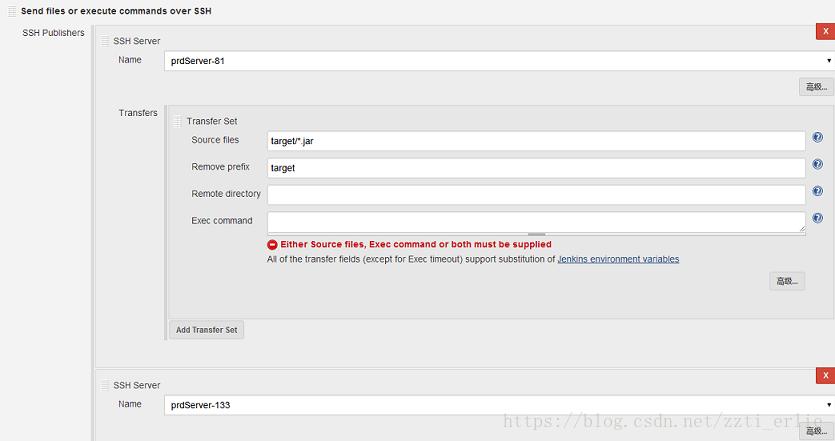The image size is (835, 441).
Task: Delete the prdServer-133 SSH Server block
Action: point(825,376)
